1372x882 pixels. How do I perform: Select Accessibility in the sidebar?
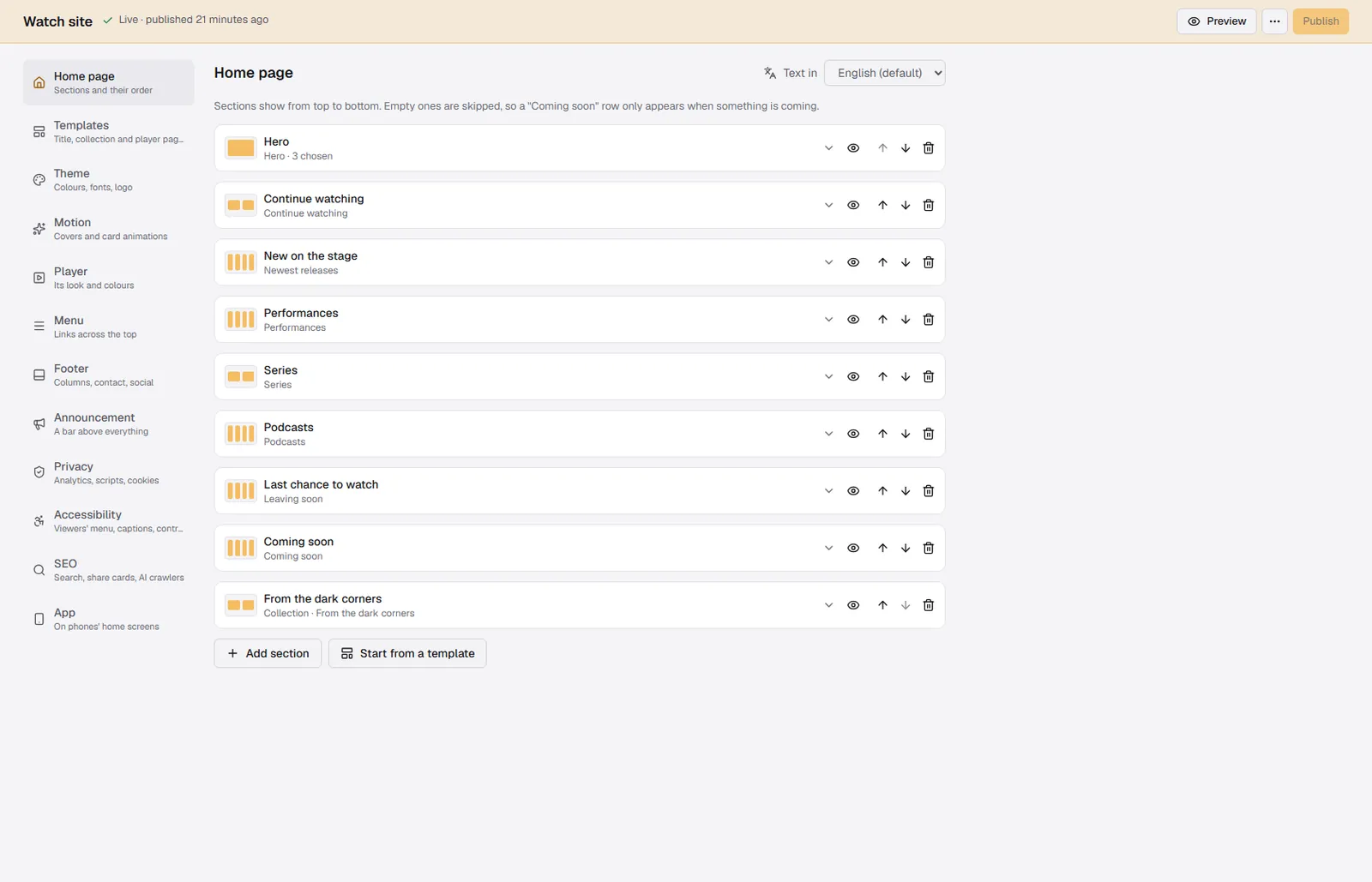click(x=109, y=521)
